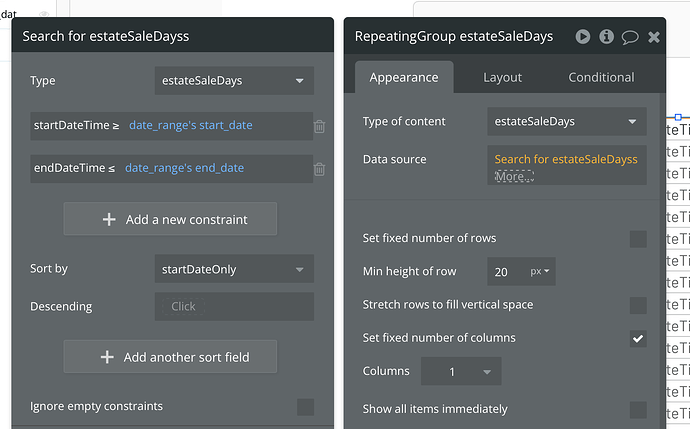This screenshot has height=429, width=690.
Task: Click Add another sort field button
Action: 170,357
